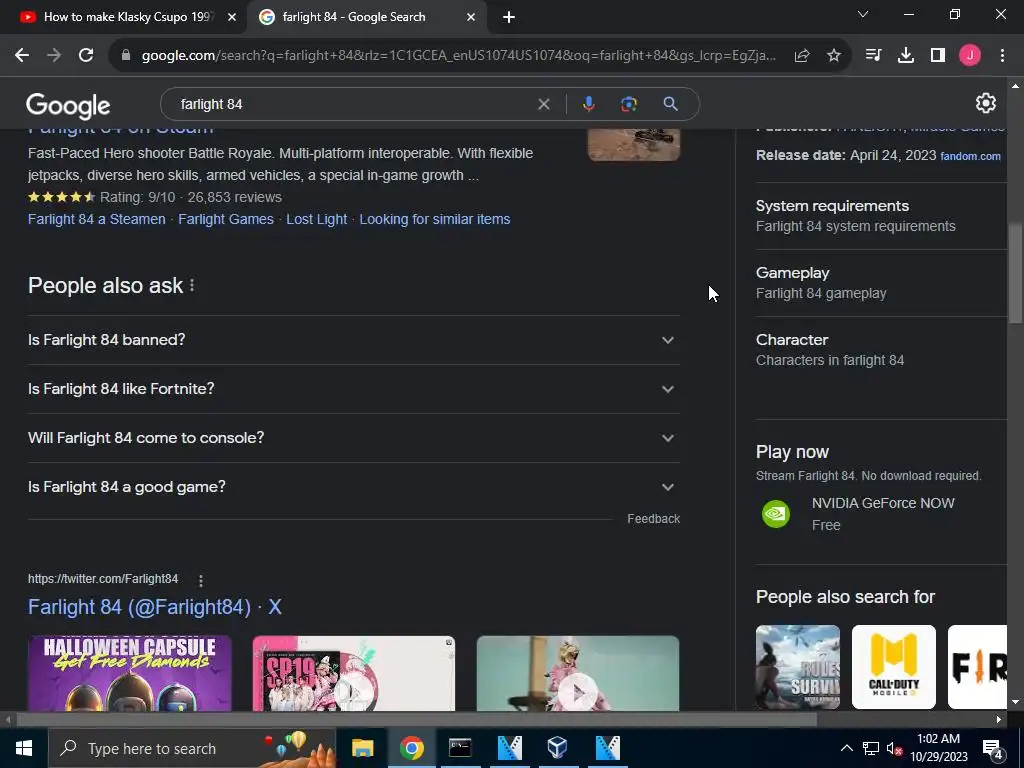Open File Explorer from taskbar

click(362, 748)
